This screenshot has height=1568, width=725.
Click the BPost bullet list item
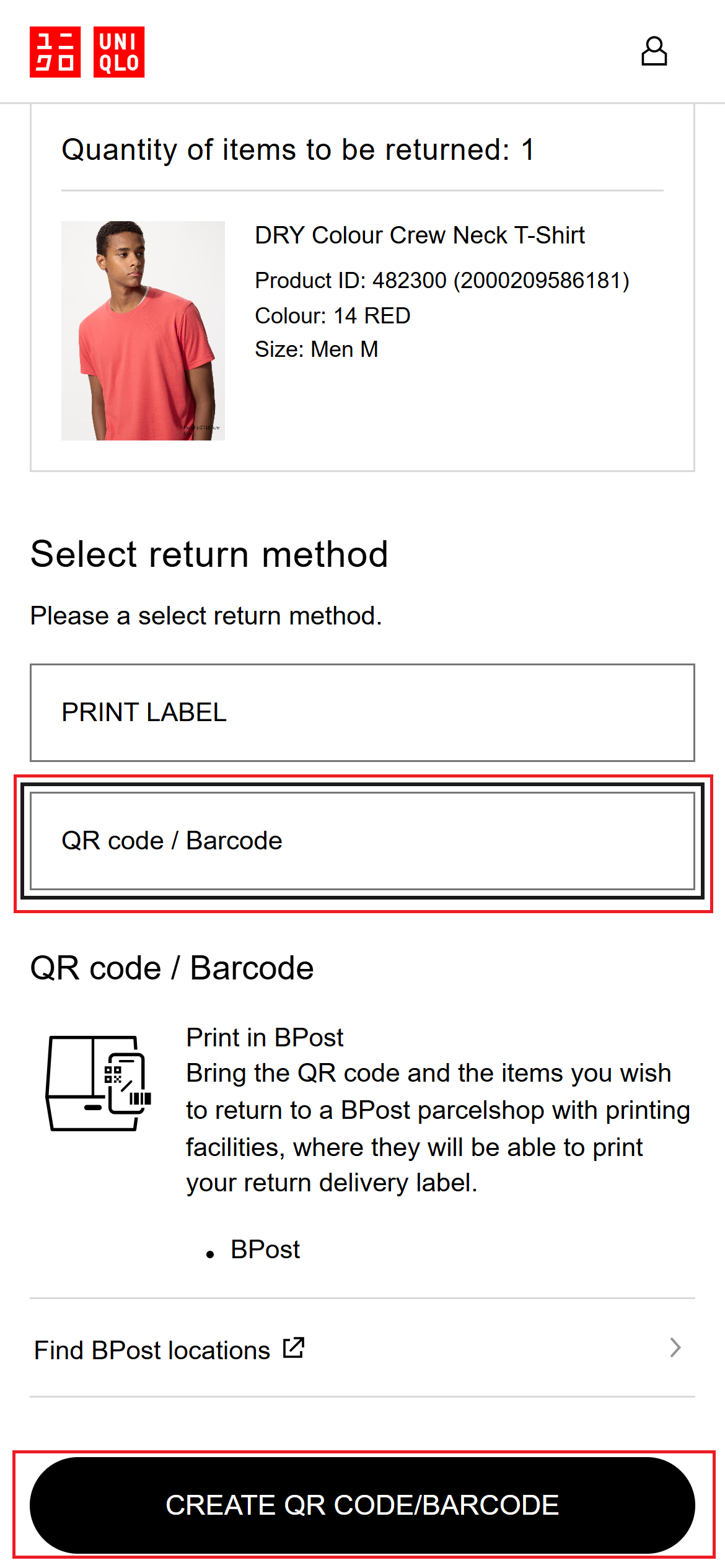265,1250
